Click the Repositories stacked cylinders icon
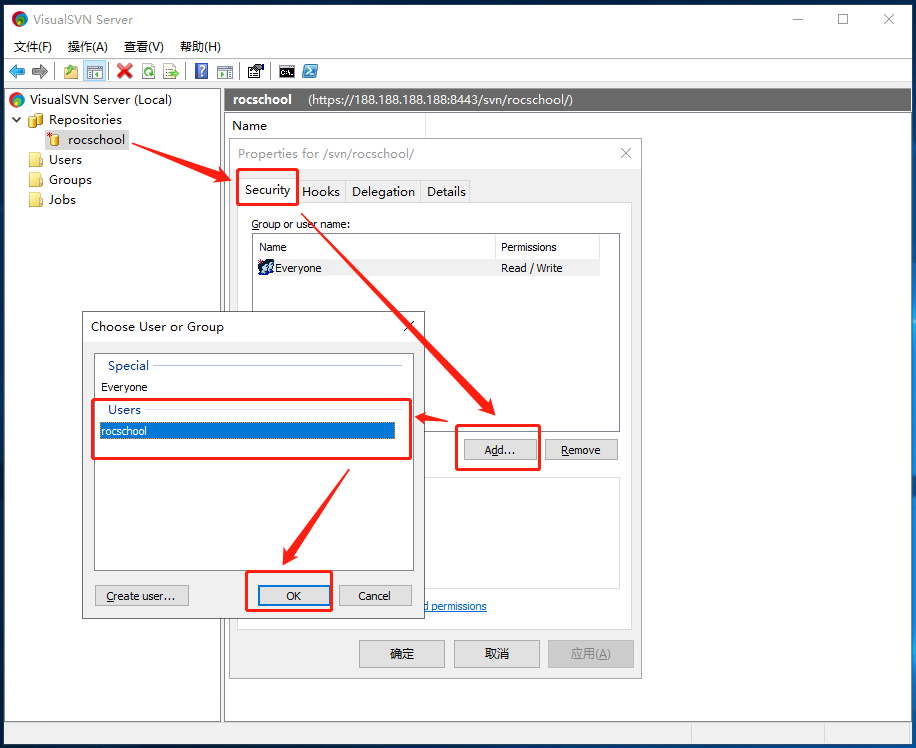Screen dimensions: 916x748 [36, 120]
